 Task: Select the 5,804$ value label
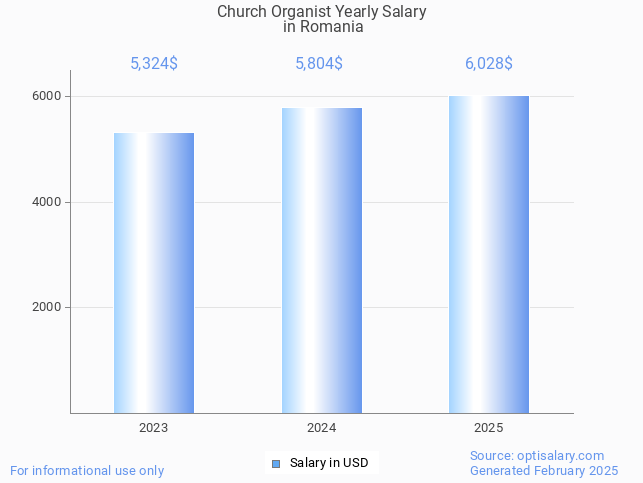319,64
